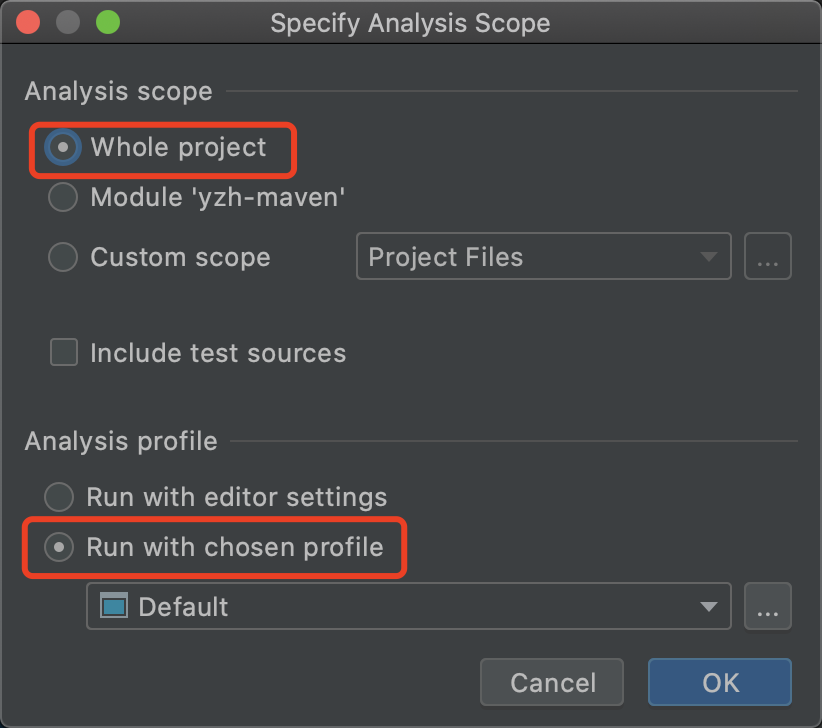Confirm the dialog with the OK button

coord(719,683)
